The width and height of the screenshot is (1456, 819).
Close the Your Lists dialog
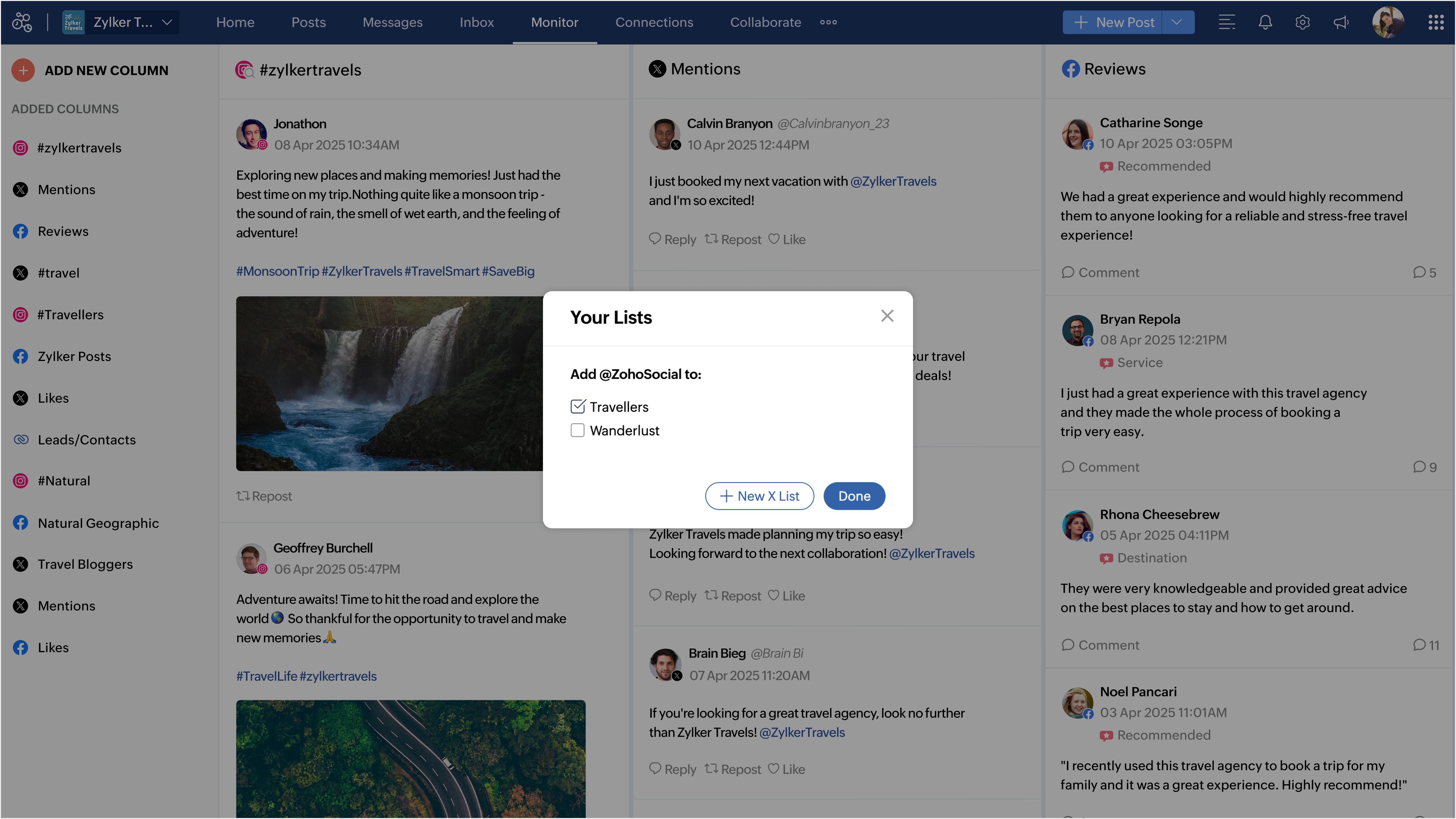[887, 315]
